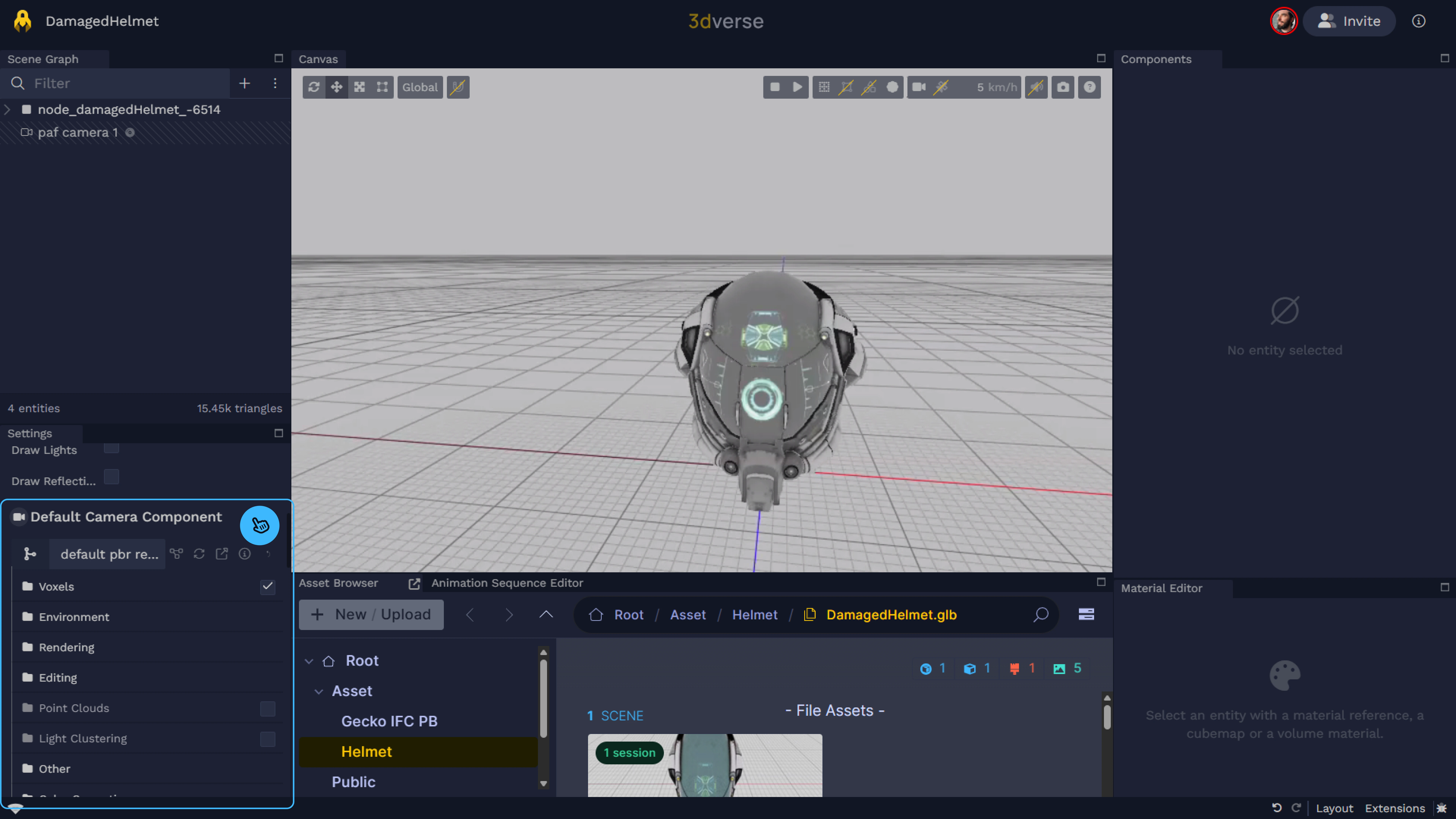Expand node_damagedHelmet_-6514 tree entry
This screenshot has width=1456, height=819.
pos(7,110)
